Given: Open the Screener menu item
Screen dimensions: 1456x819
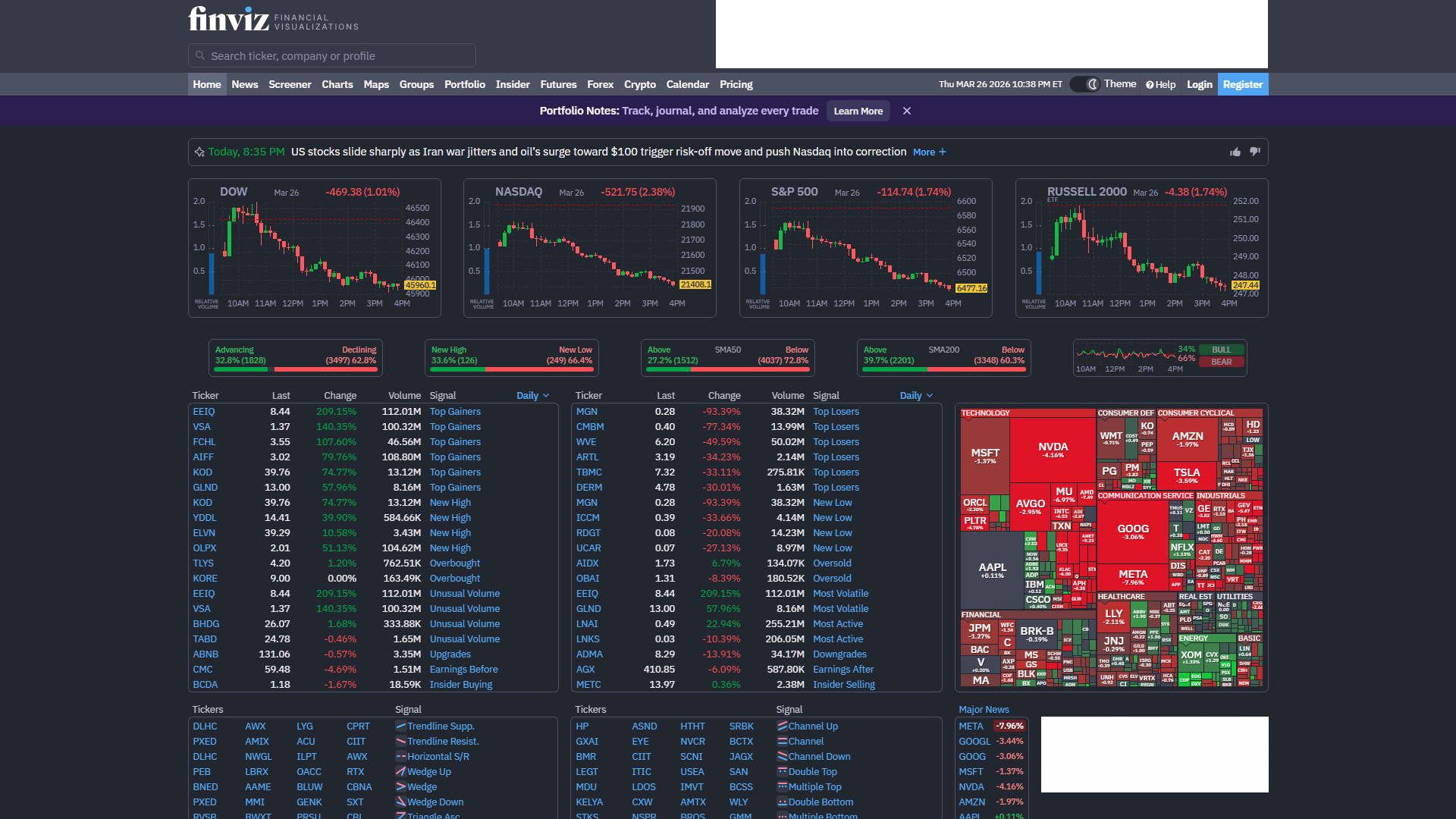Looking at the screenshot, I should click(290, 84).
